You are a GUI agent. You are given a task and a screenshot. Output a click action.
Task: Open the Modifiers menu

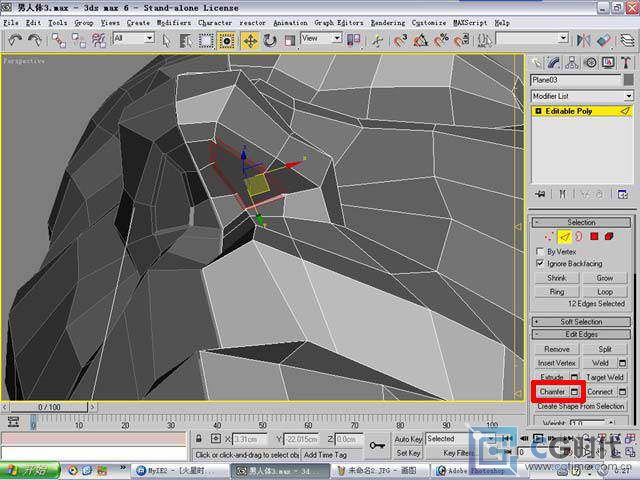pos(173,23)
